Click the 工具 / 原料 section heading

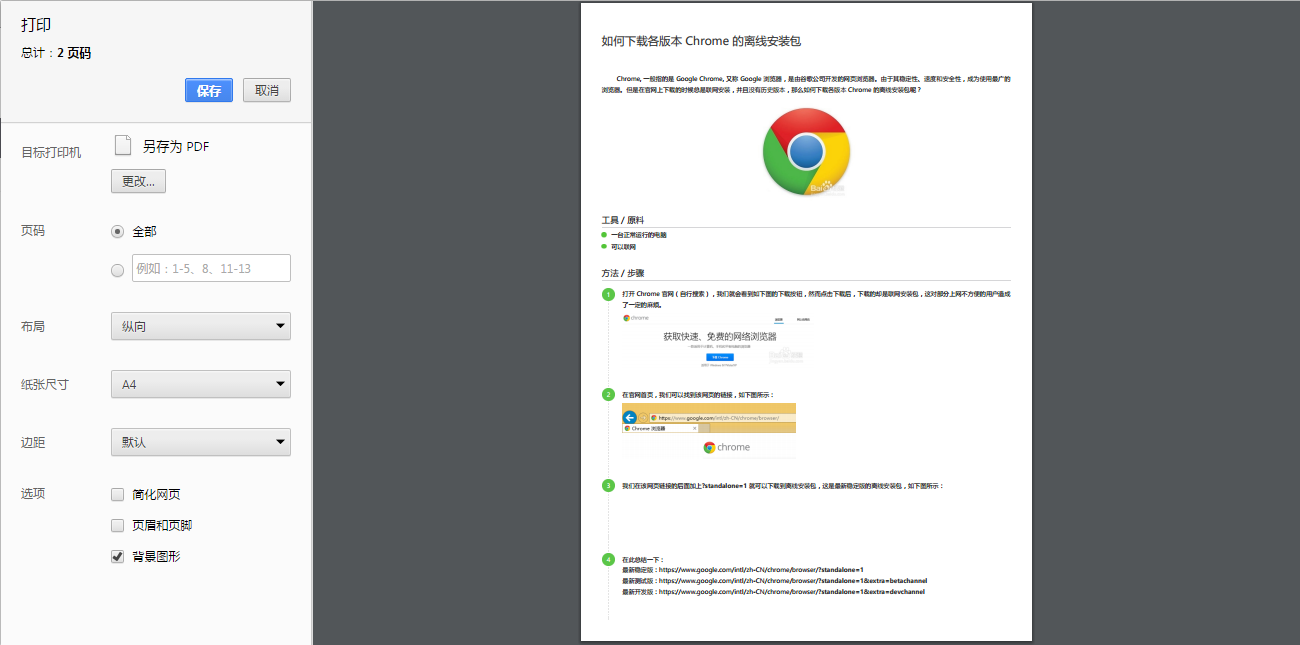pyautogui.click(x=623, y=220)
